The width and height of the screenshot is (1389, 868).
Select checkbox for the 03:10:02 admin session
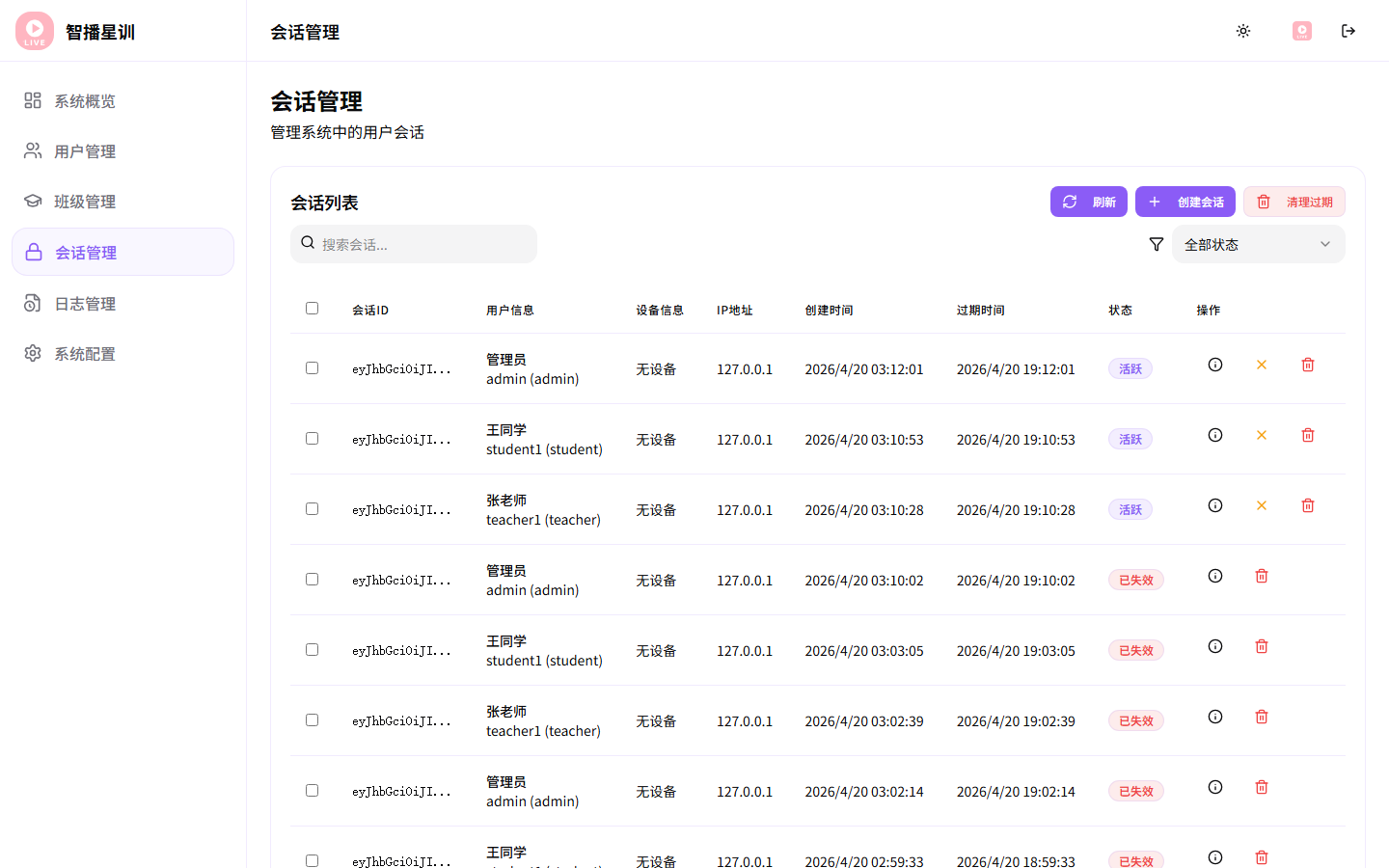tap(312, 579)
